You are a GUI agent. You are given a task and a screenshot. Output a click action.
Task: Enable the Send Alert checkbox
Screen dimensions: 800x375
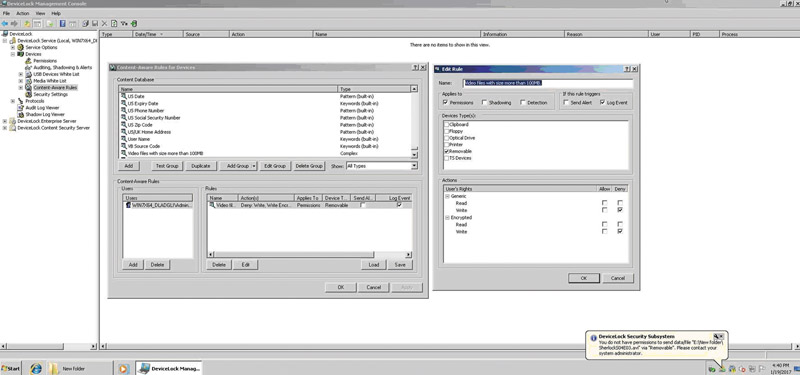coord(566,103)
